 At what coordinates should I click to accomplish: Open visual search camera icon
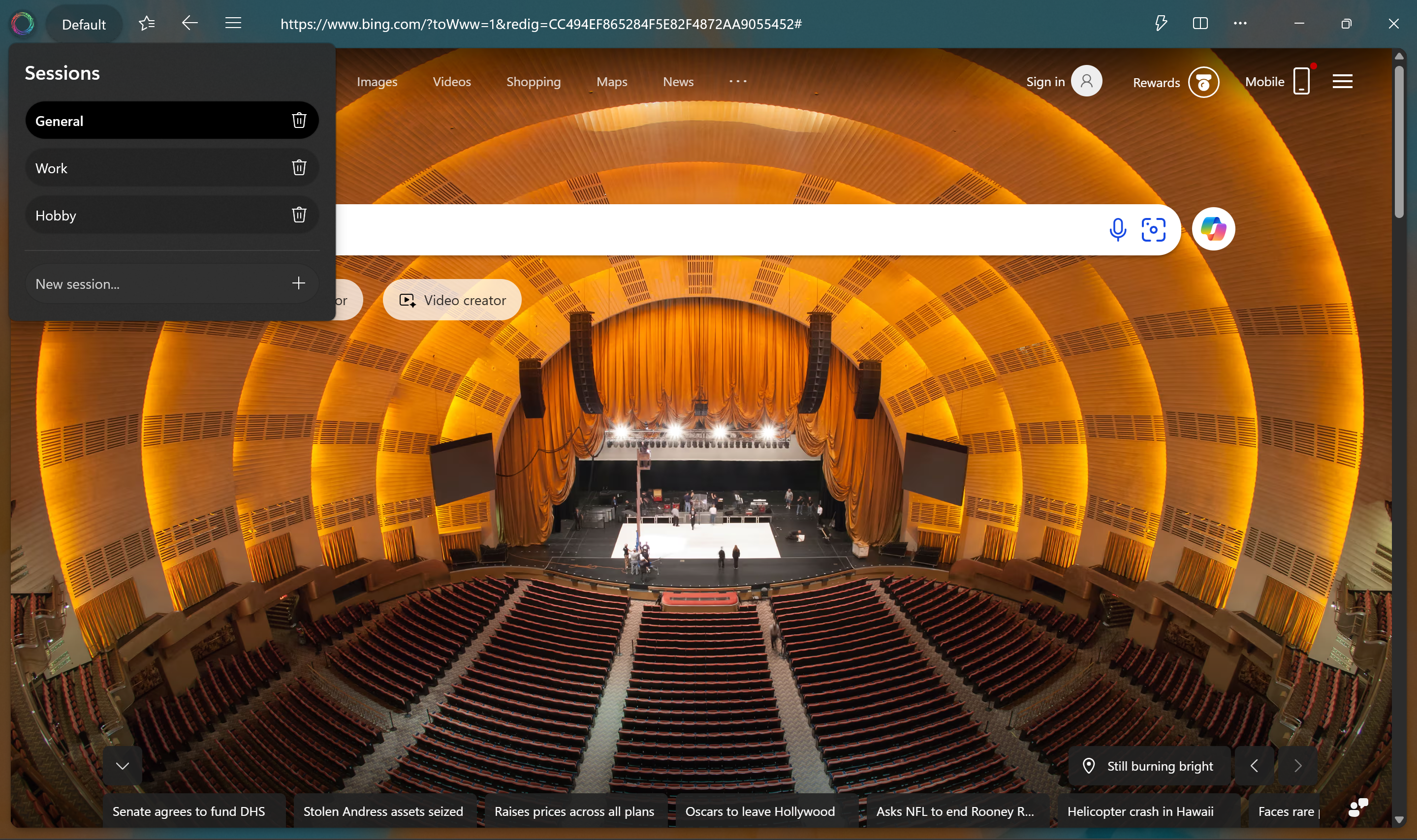[1153, 229]
